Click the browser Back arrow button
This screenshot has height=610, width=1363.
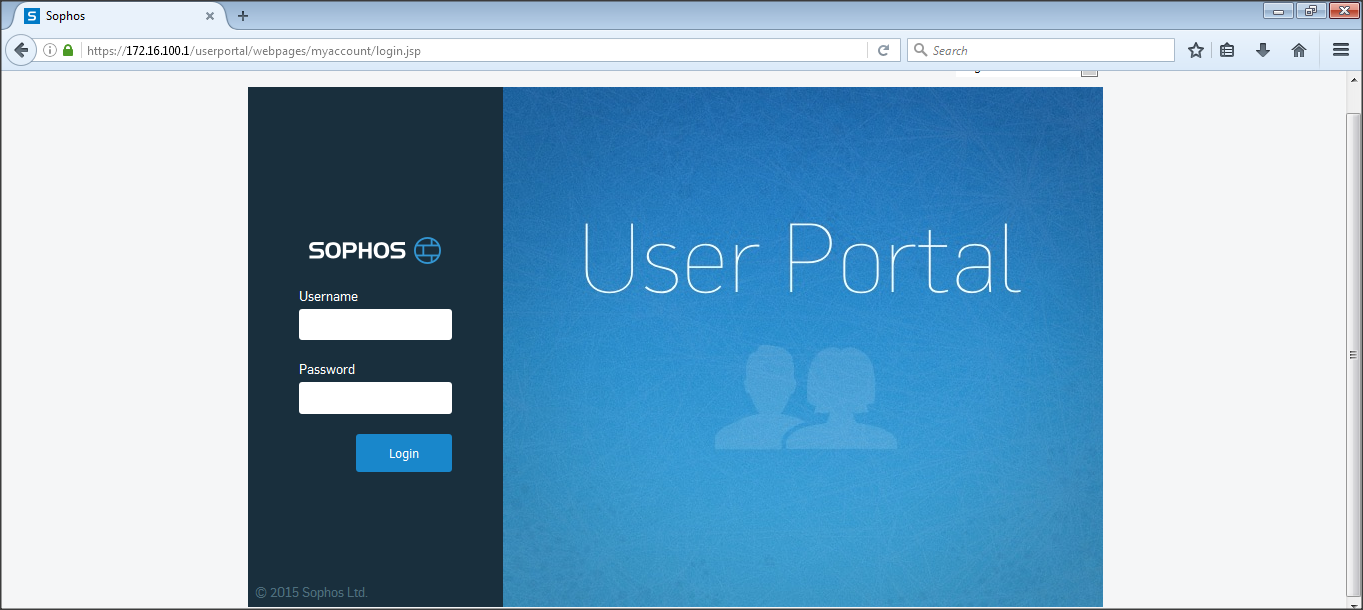tap(21, 50)
